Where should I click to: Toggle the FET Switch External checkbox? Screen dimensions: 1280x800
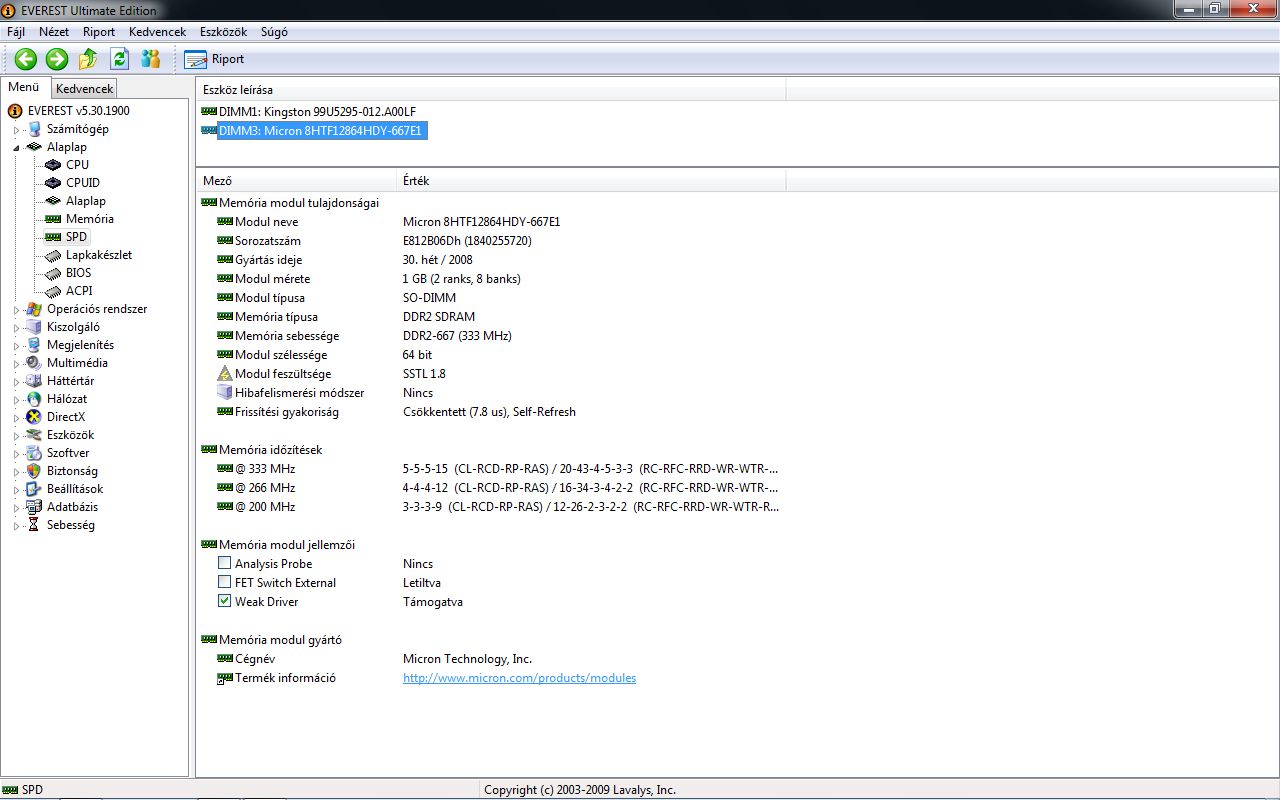click(225, 583)
